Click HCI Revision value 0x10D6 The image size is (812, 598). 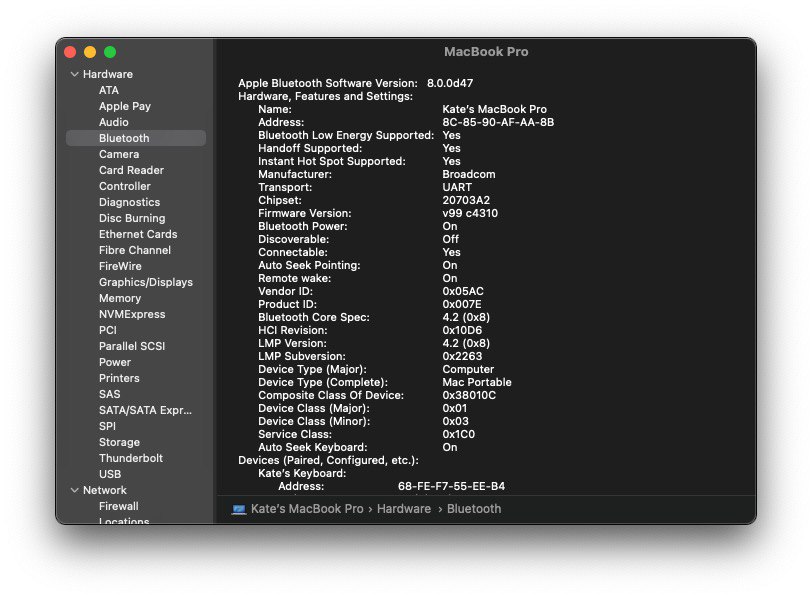click(x=462, y=330)
